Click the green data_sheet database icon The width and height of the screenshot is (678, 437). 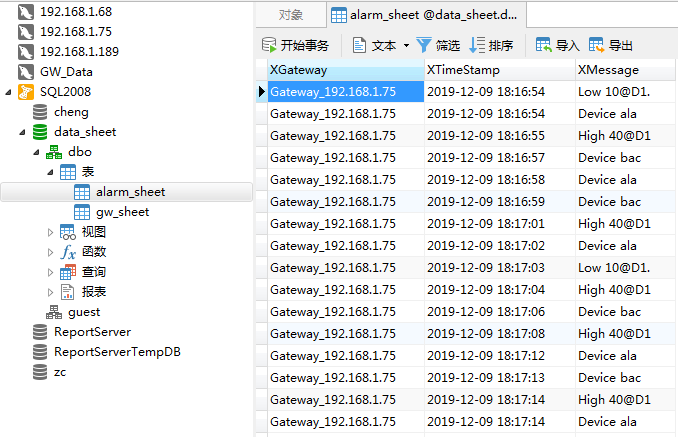coord(40,132)
